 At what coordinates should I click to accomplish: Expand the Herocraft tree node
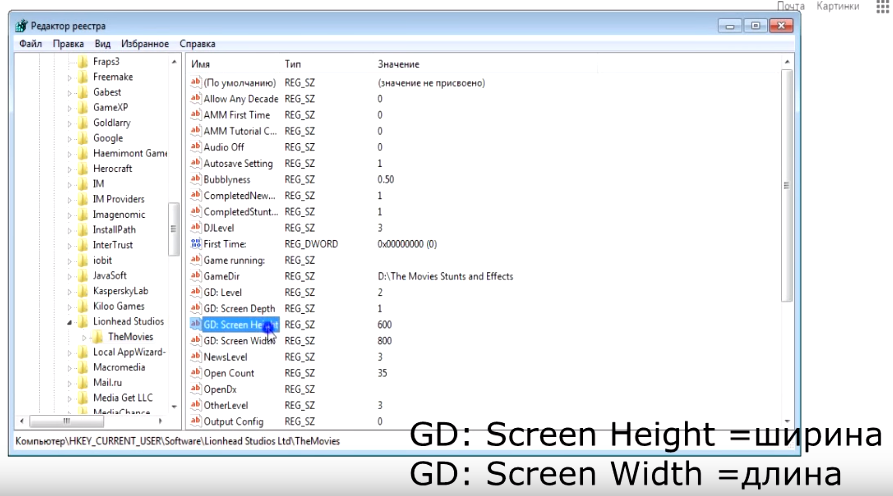pyautogui.click(x=69, y=169)
